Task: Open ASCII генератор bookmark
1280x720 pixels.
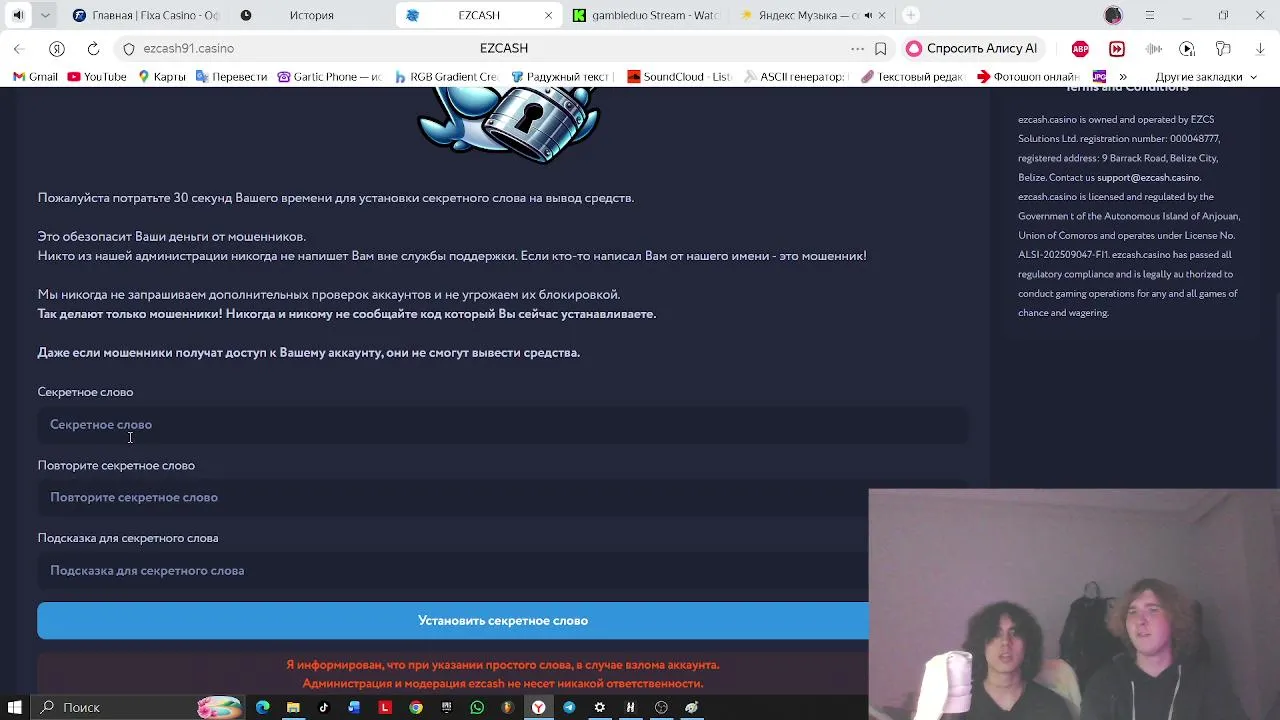Action: [796, 77]
